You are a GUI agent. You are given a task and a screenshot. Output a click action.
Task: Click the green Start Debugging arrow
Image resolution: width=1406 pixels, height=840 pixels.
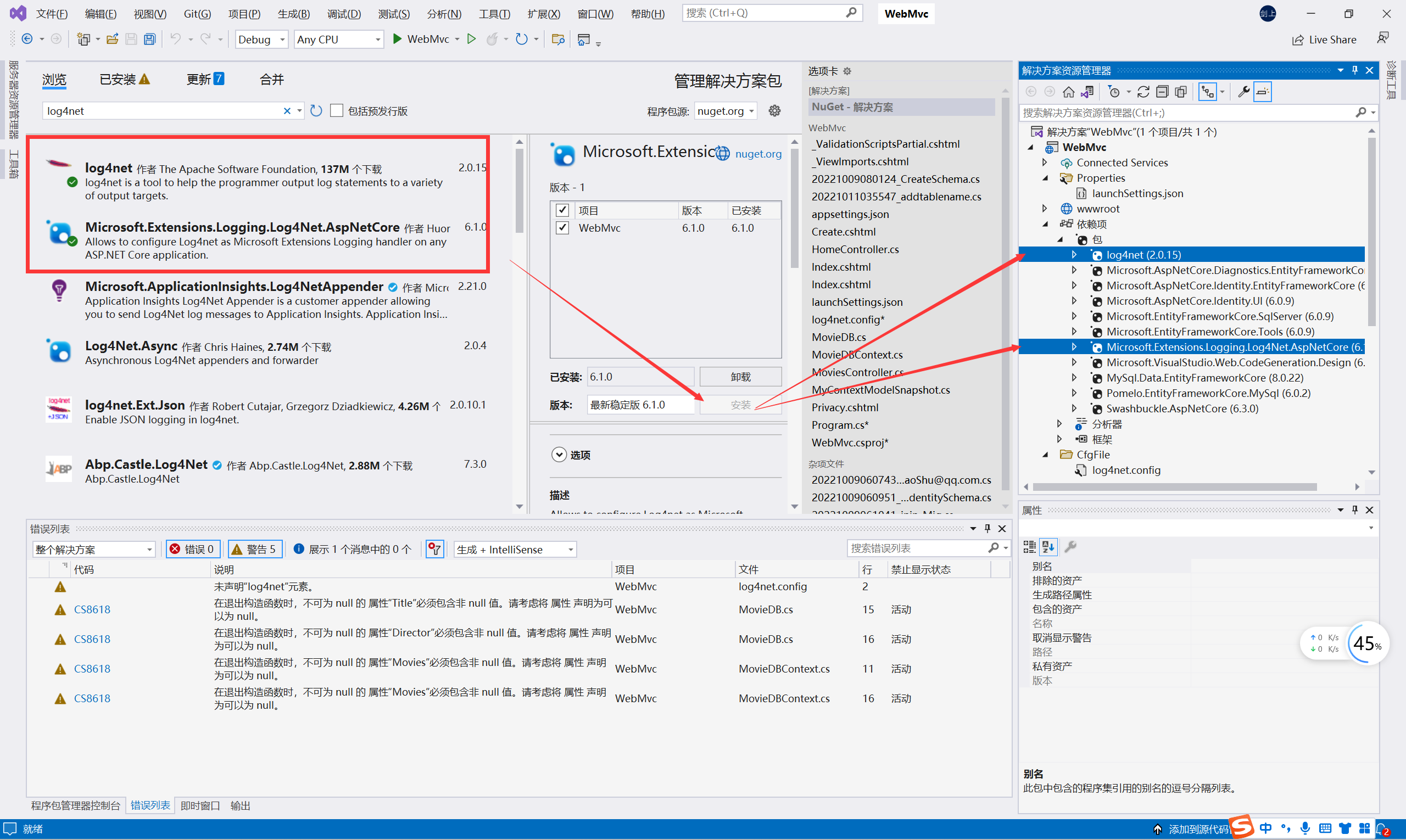[397, 39]
